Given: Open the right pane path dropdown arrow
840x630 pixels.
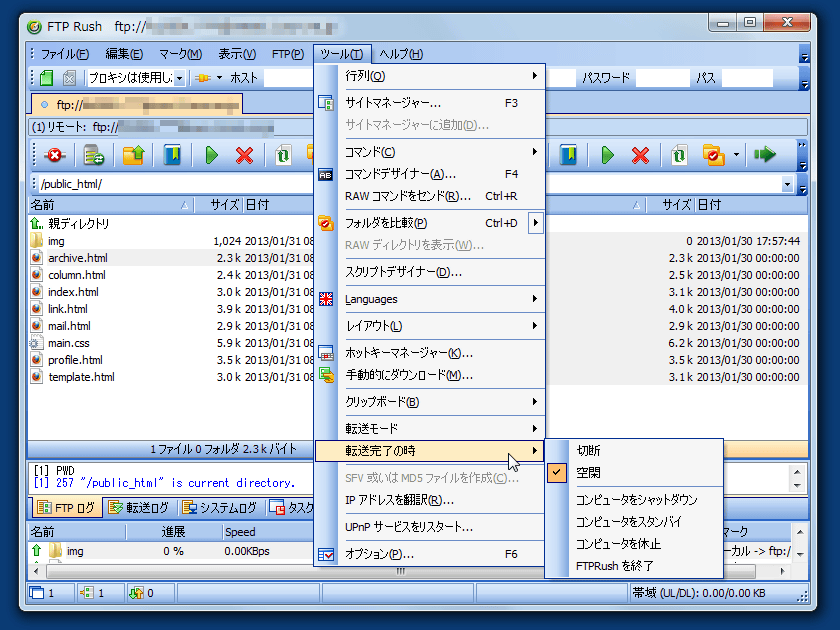Looking at the screenshot, I should [x=787, y=184].
